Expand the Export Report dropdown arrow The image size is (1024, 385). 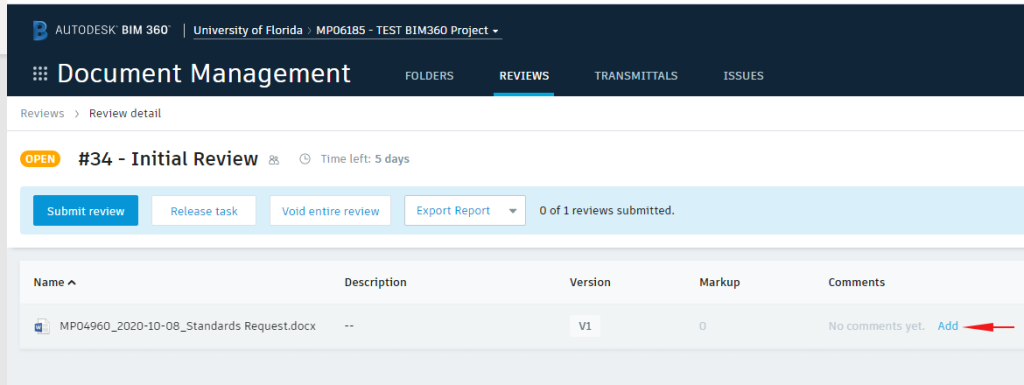click(x=513, y=211)
